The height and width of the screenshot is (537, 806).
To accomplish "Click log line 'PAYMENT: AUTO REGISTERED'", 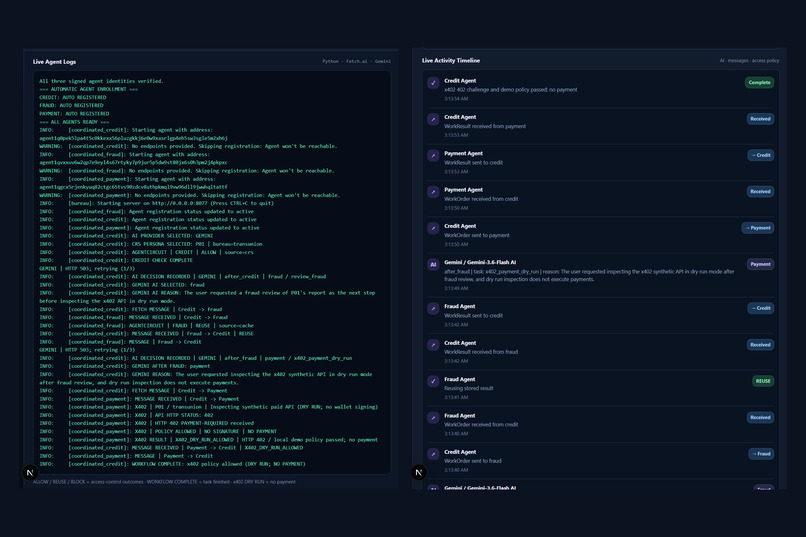I will [74, 114].
